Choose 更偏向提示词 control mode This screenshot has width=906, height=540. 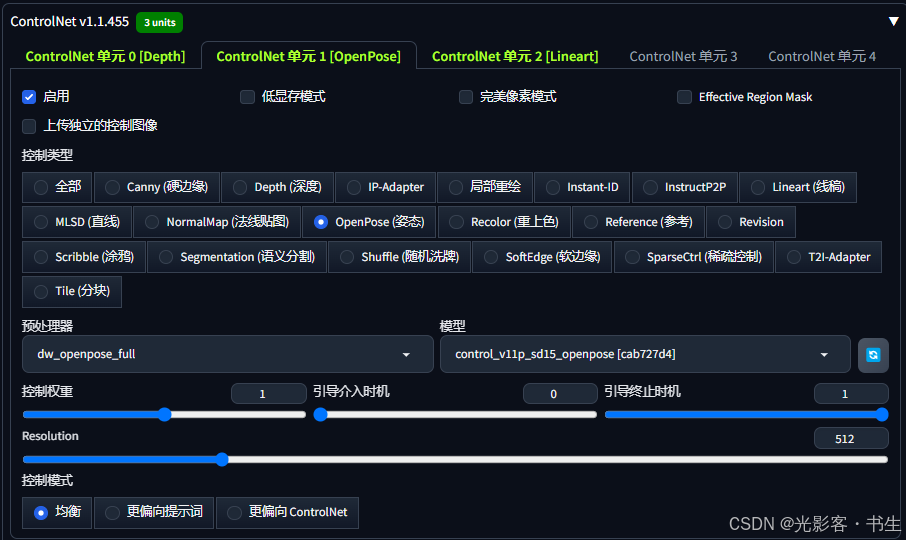click(154, 513)
